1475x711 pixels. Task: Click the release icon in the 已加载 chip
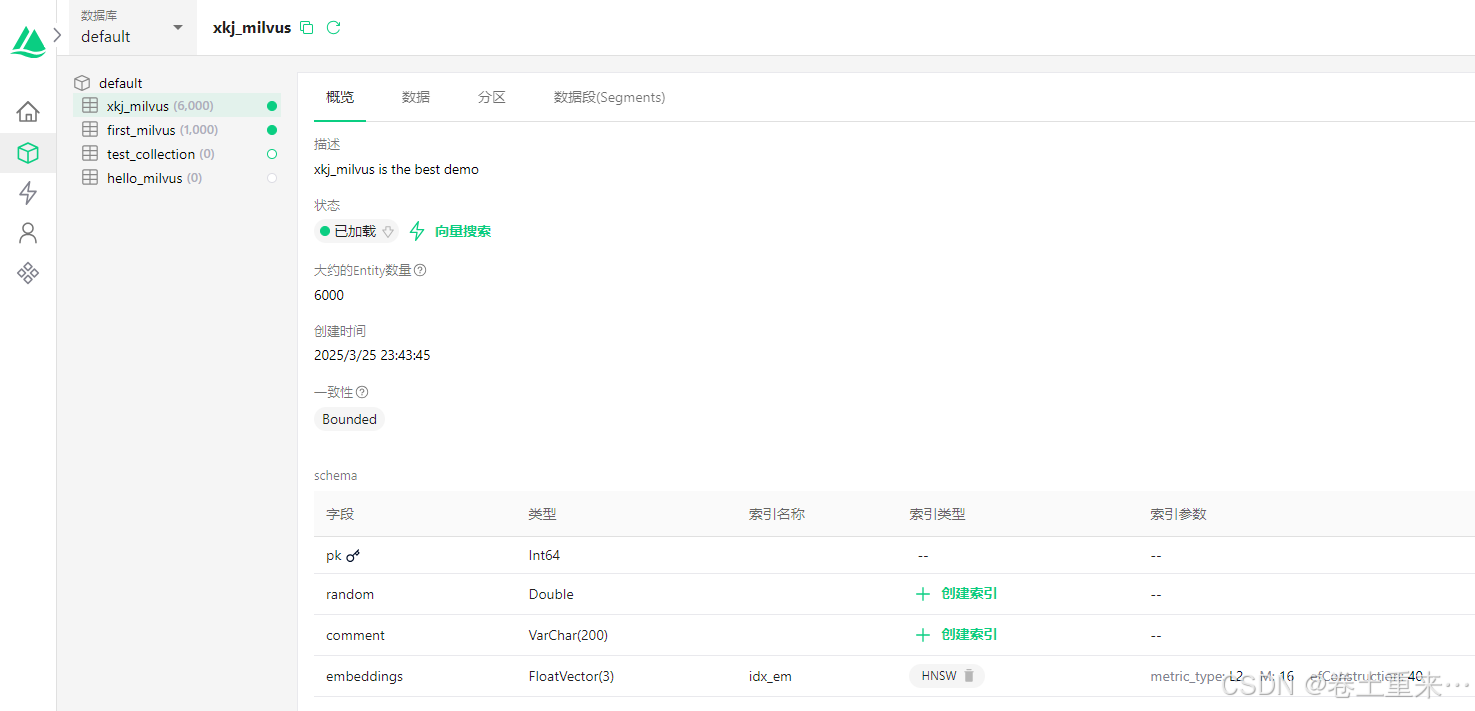388,231
